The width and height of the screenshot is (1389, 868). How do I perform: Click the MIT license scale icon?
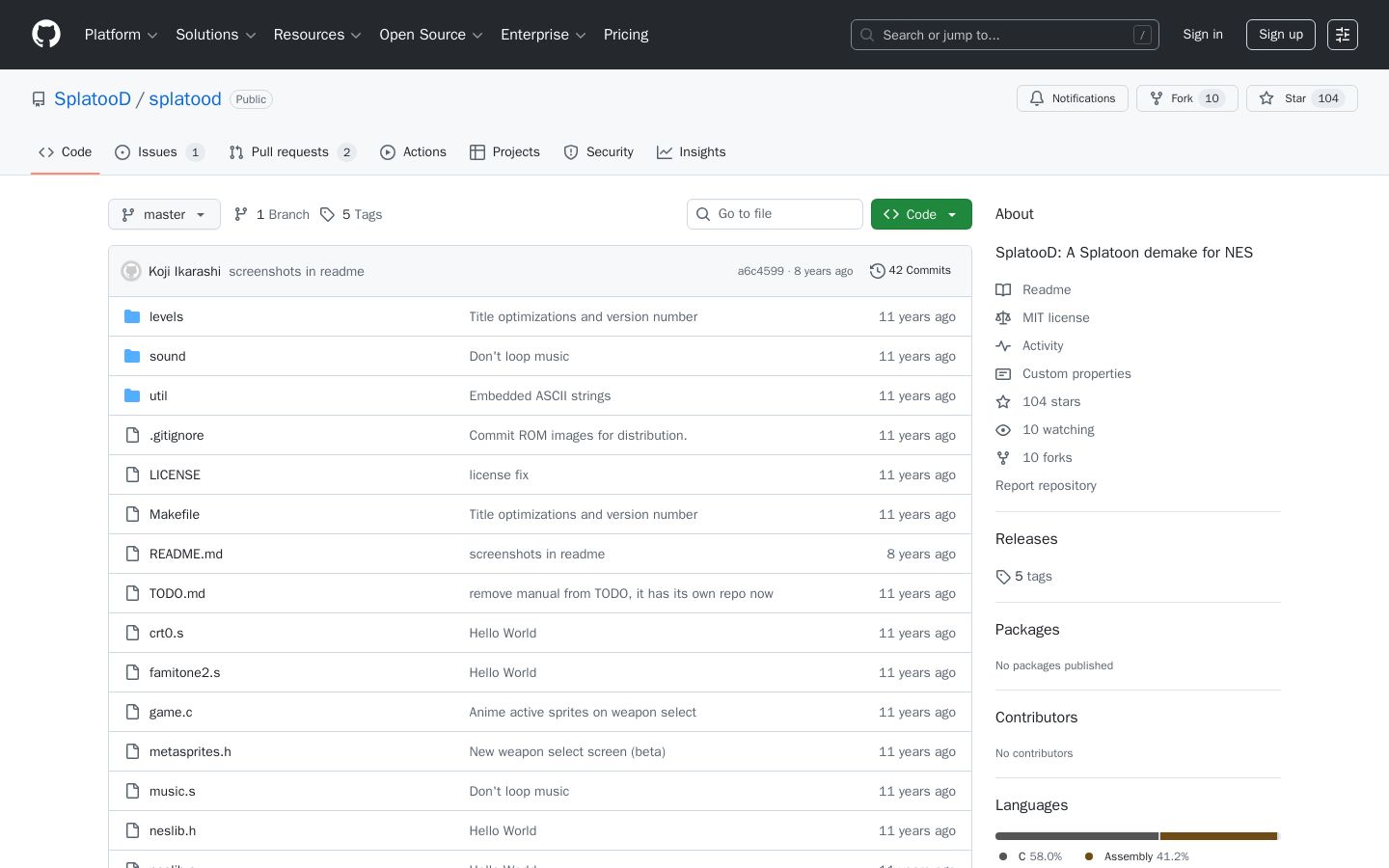click(x=1003, y=317)
